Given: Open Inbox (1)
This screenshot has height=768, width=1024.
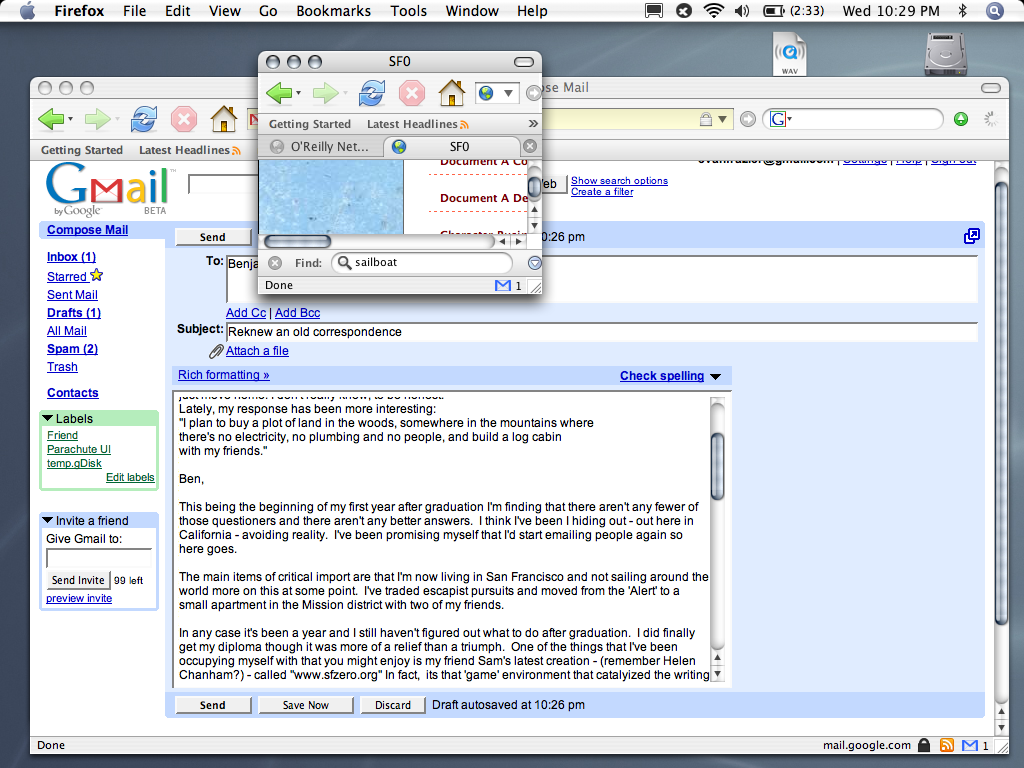Looking at the screenshot, I should 71,257.
